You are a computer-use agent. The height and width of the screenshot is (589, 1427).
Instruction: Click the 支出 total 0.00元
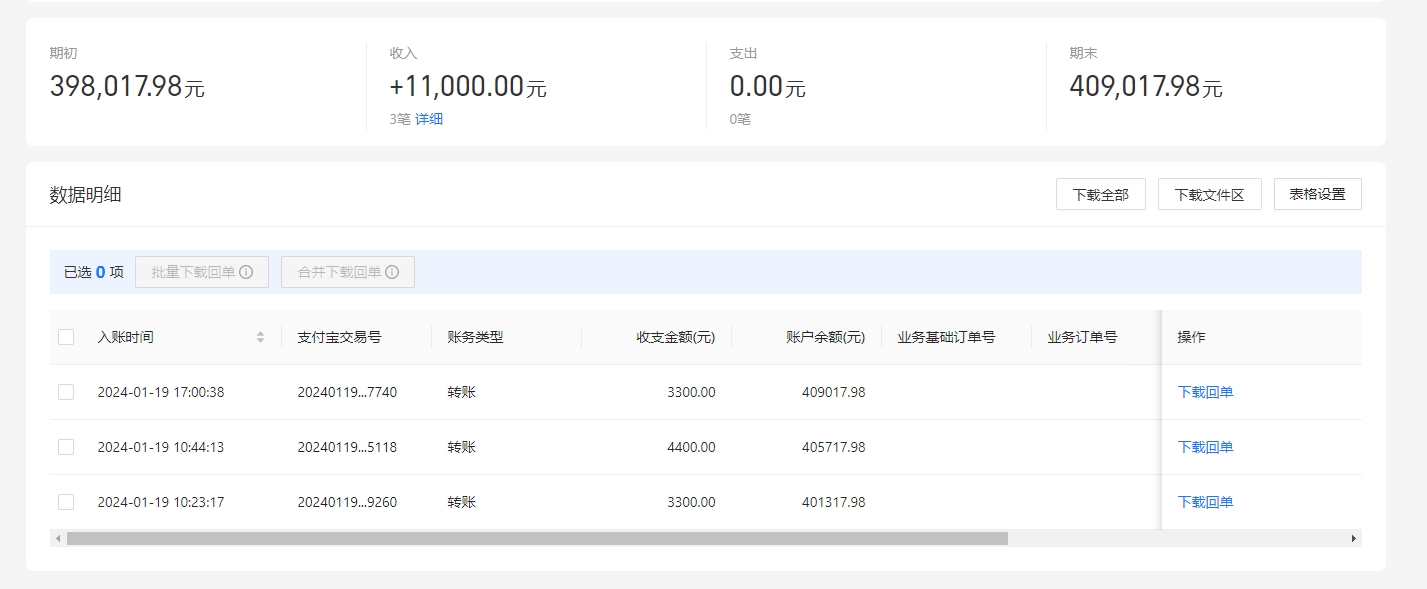(768, 87)
